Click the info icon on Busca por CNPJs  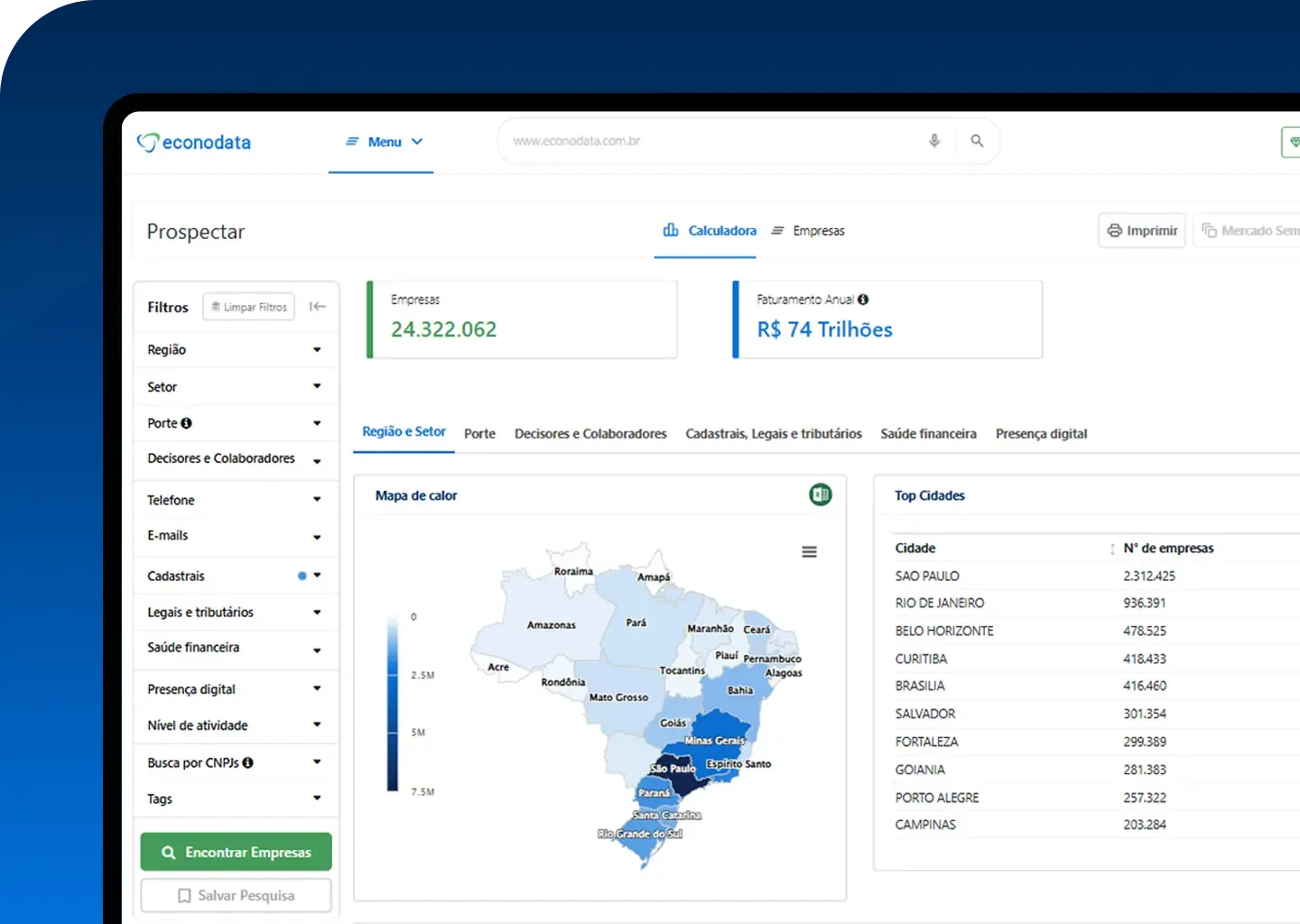(x=247, y=762)
